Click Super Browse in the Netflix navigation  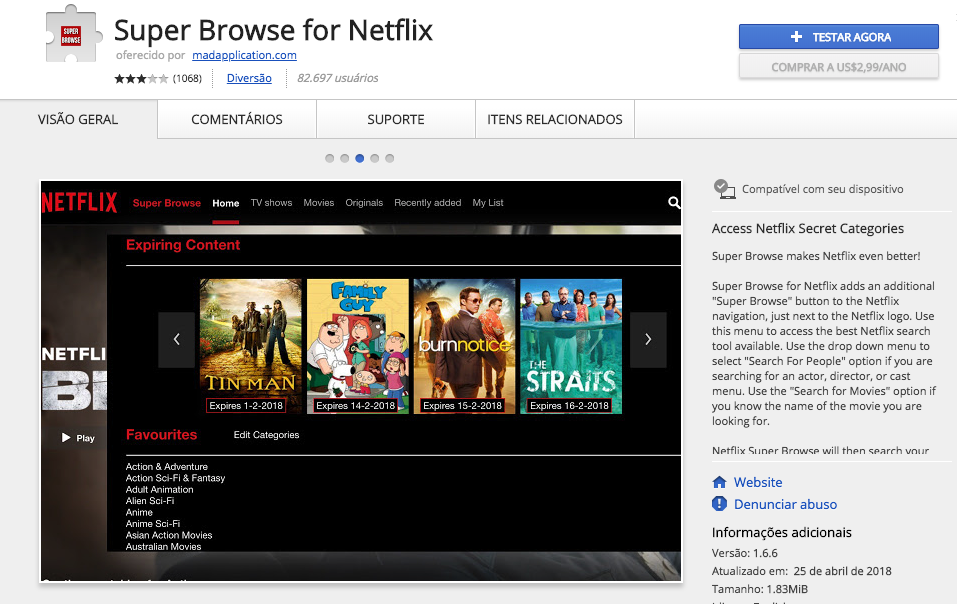coord(167,203)
